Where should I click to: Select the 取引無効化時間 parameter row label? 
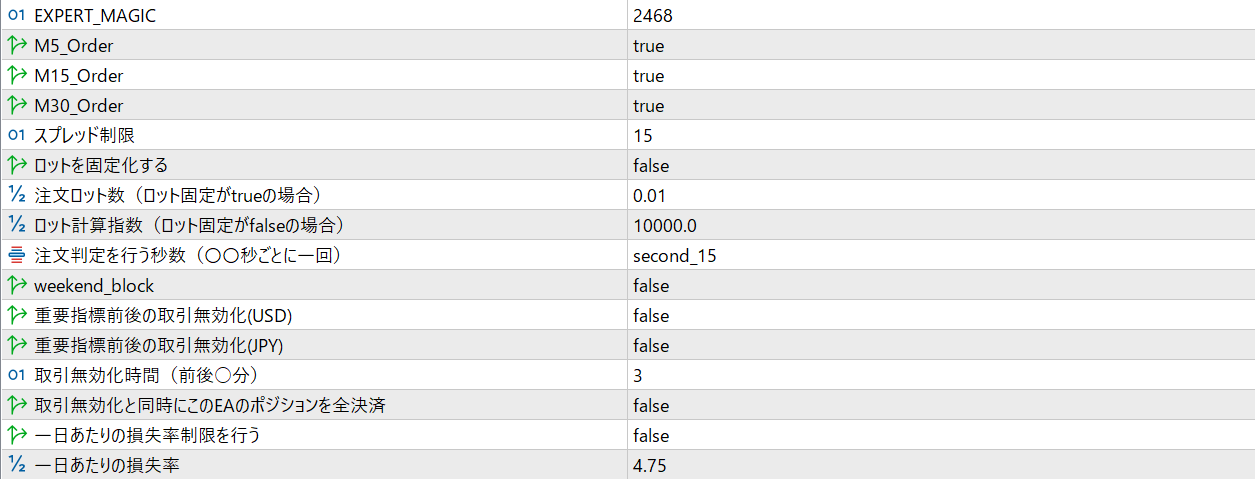(146, 376)
